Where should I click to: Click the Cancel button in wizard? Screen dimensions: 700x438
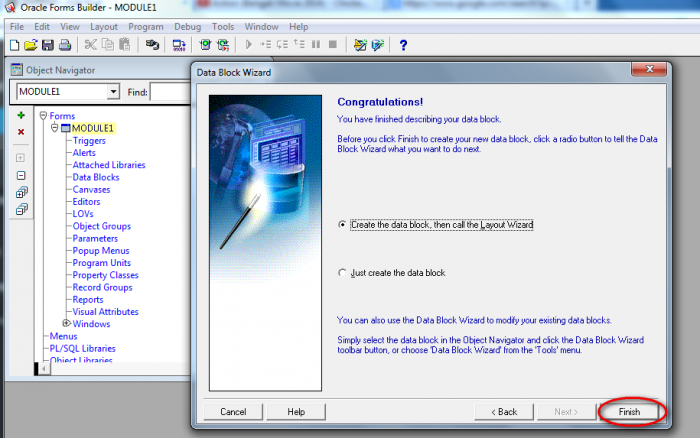(233, 412)
